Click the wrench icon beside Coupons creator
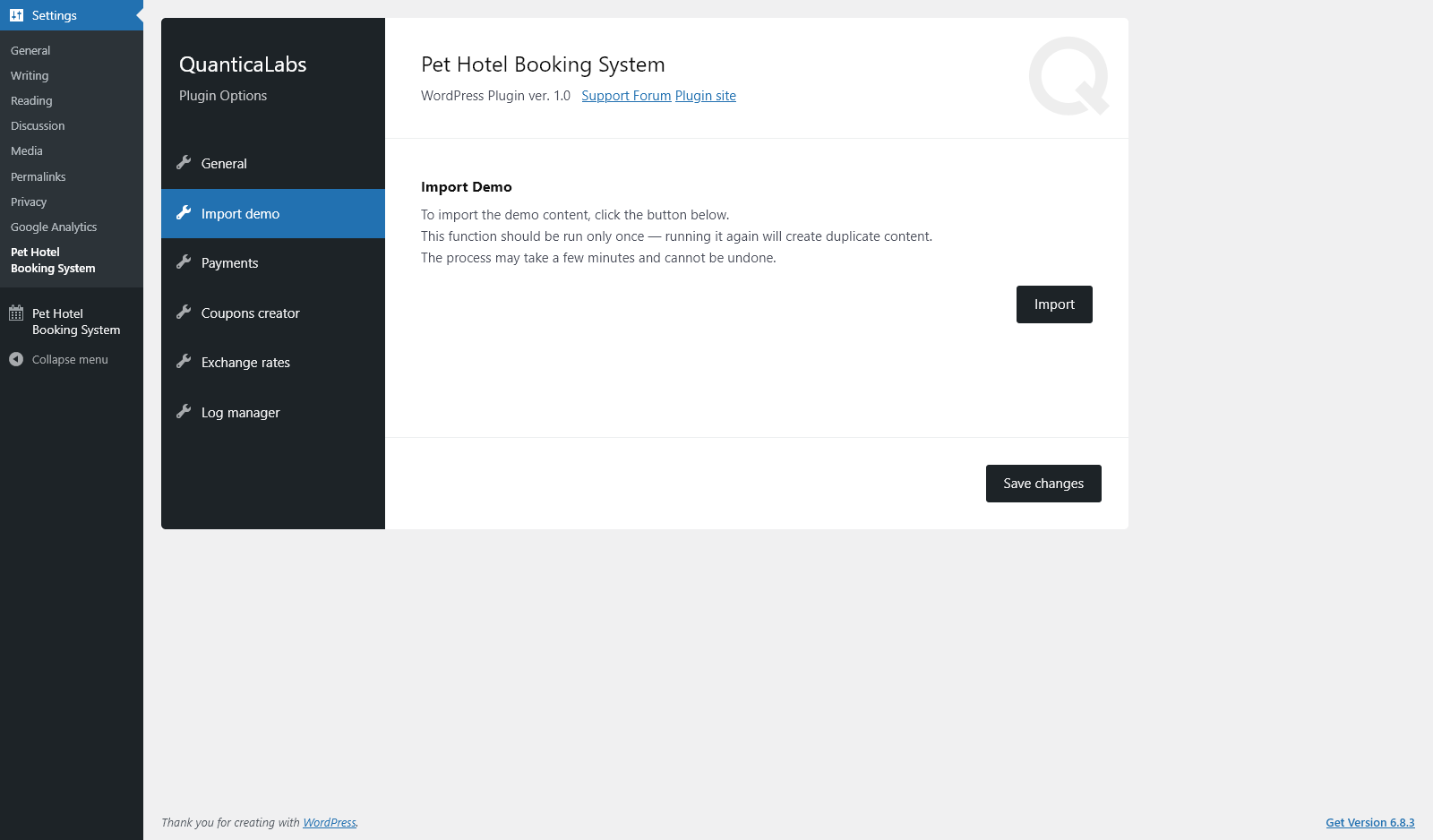This screenshot has width=1433, height=840. [x=184, y=312]
